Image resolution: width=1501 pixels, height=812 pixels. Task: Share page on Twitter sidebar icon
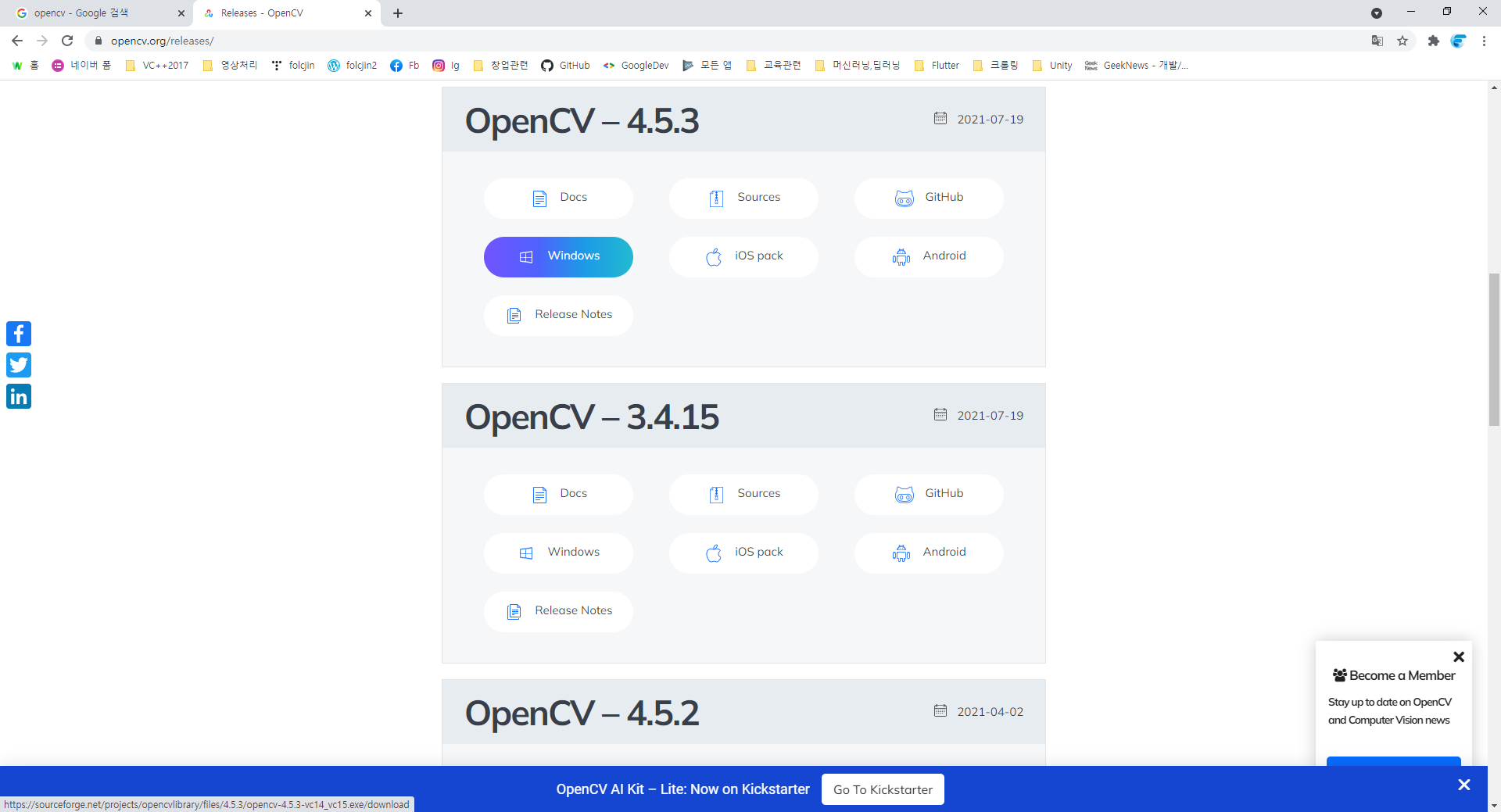point(19,365)
